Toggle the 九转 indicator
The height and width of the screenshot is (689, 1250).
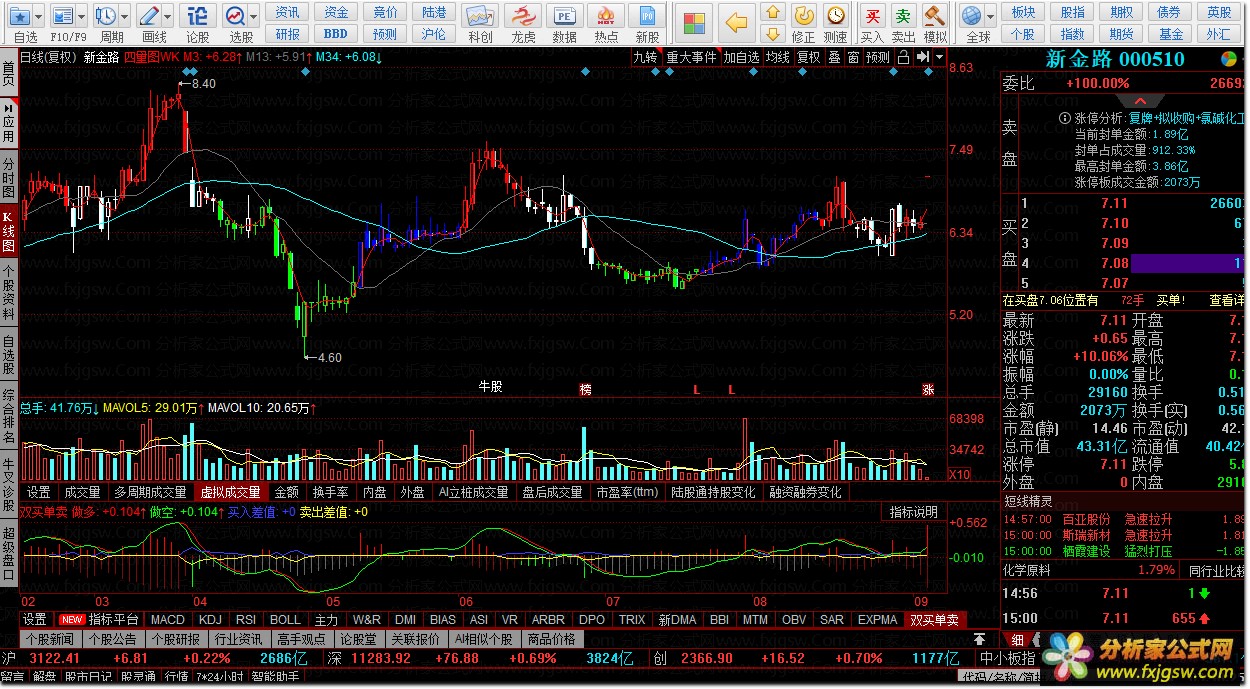[x=646, y=57]
